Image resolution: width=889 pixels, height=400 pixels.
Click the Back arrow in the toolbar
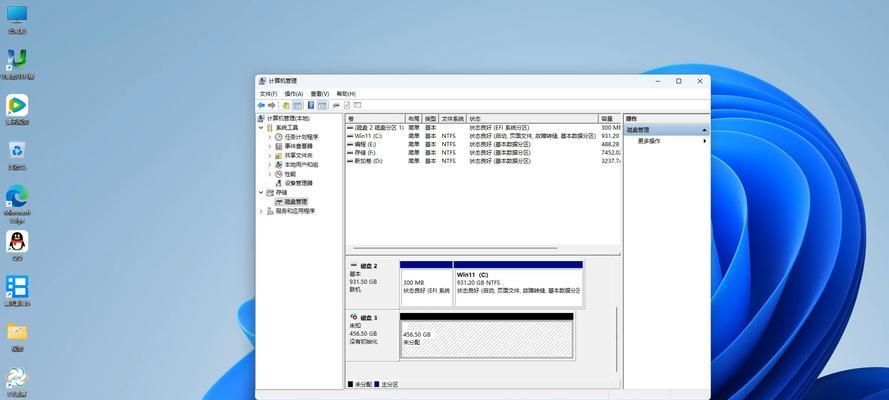coord(261,105)
